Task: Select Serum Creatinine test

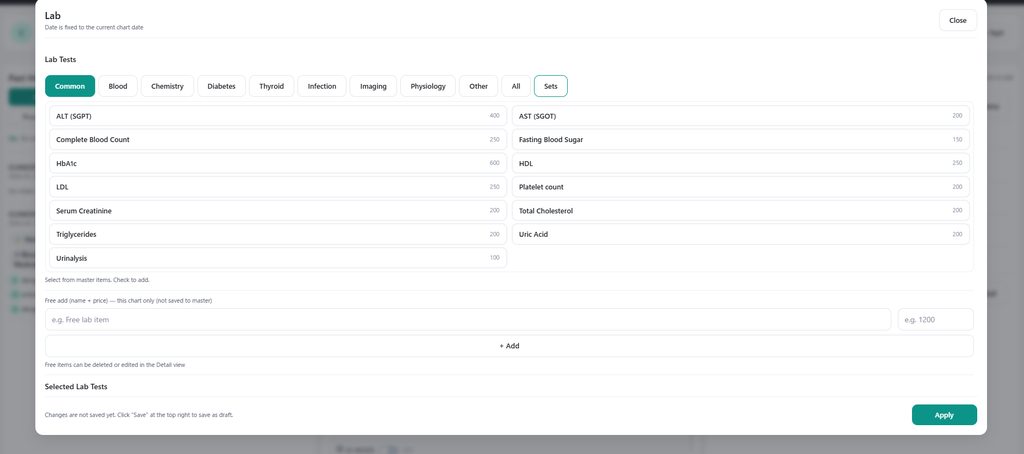Action: (x=278, y=211)
